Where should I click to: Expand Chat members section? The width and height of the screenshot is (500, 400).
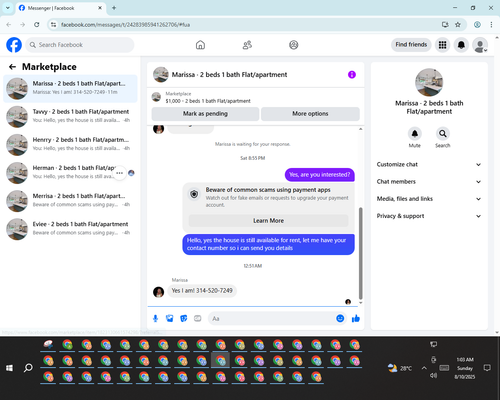[429, 182]
